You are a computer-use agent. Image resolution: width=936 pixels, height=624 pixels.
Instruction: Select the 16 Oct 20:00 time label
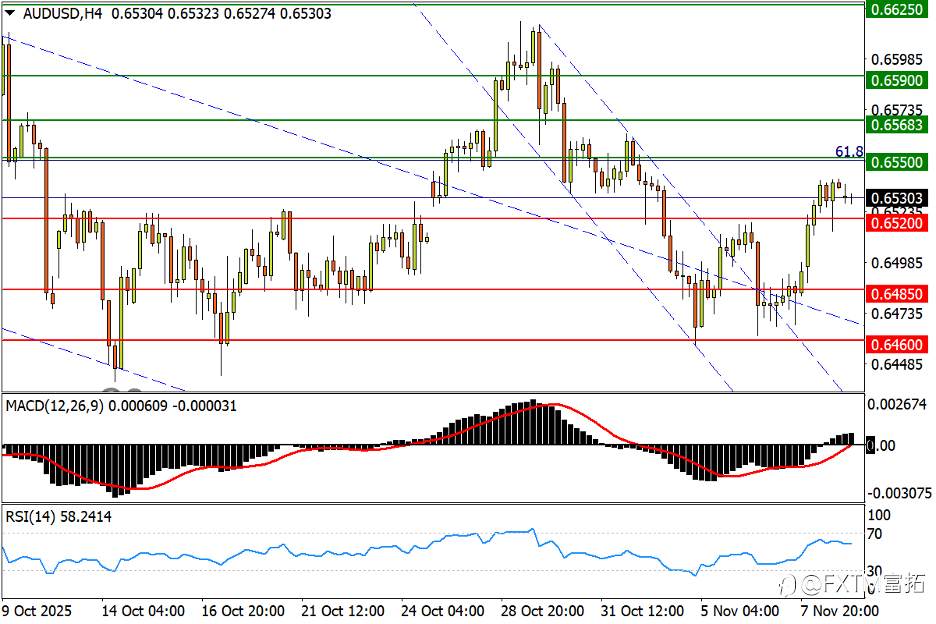pyautogui.click(x=243, y=611)
